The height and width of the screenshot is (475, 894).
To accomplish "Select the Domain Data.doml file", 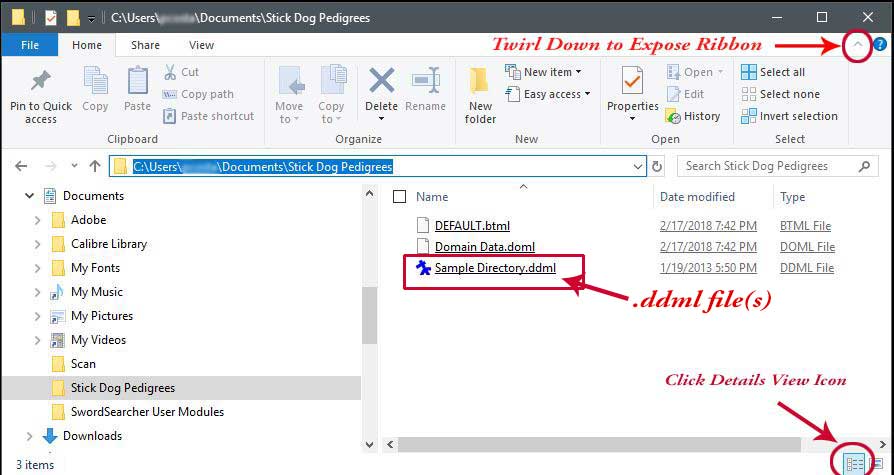I will [485, 247].
